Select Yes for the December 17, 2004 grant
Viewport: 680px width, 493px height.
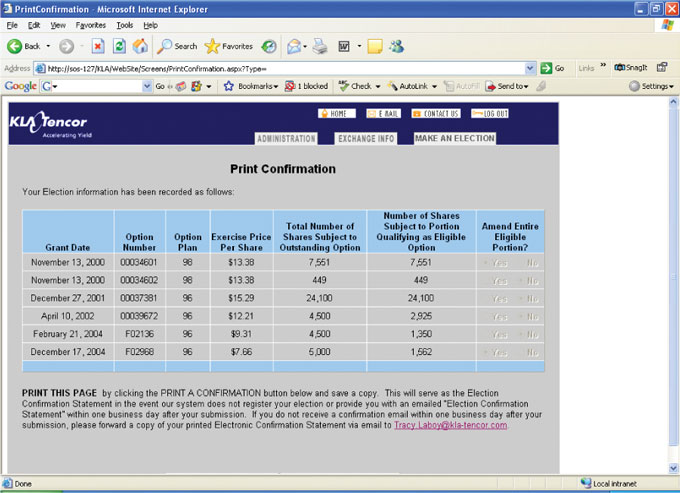496,352
